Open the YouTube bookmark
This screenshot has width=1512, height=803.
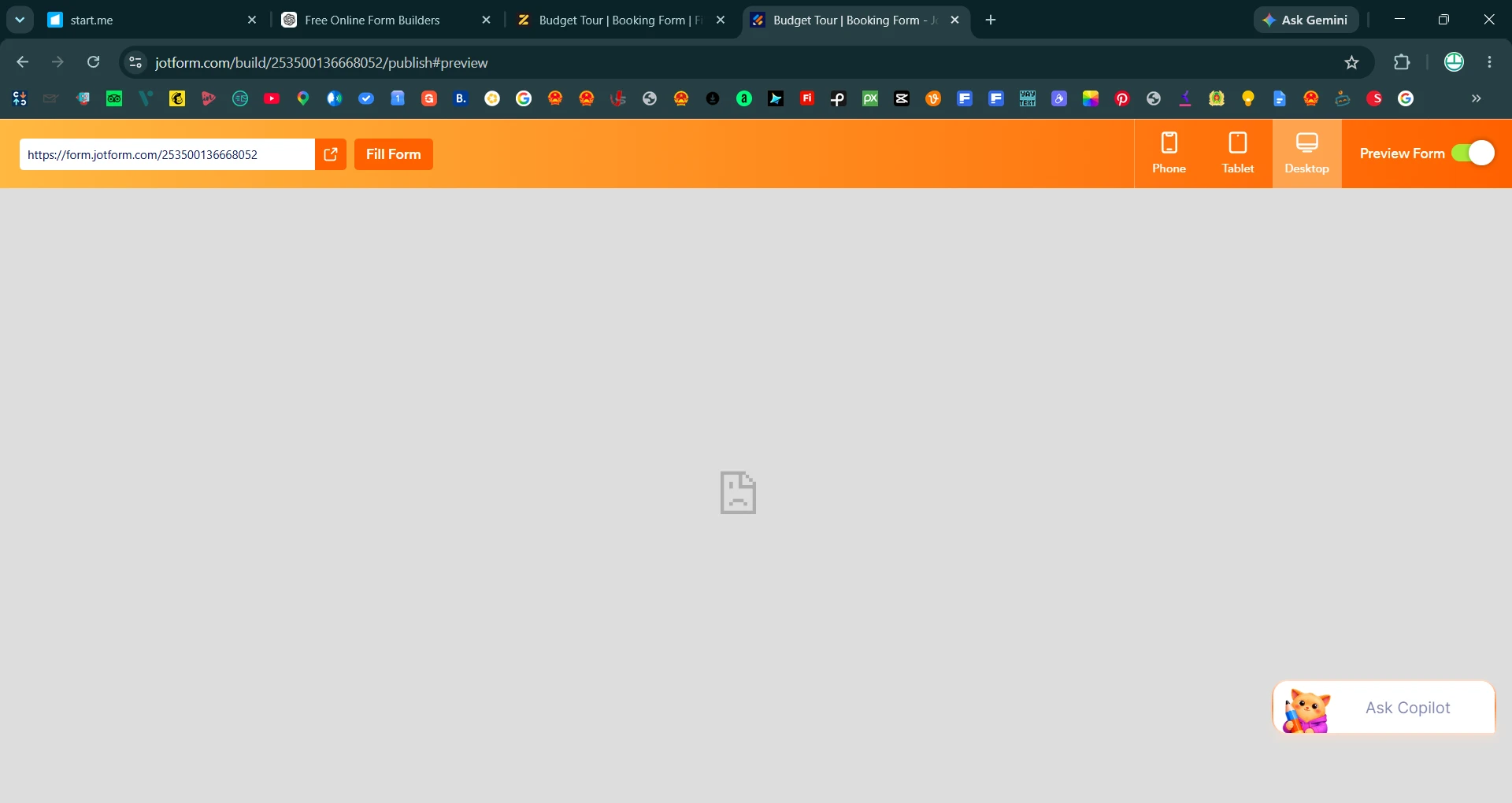[x=272, y=98]
